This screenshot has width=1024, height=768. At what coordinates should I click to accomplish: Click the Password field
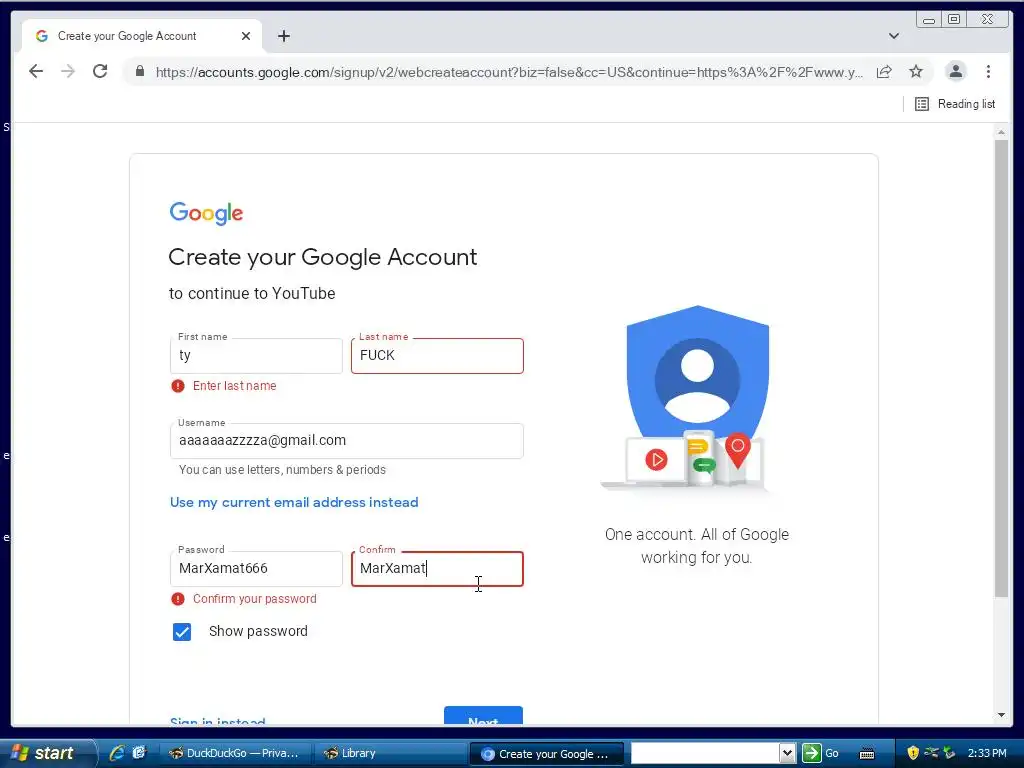[x=256, y=569]
